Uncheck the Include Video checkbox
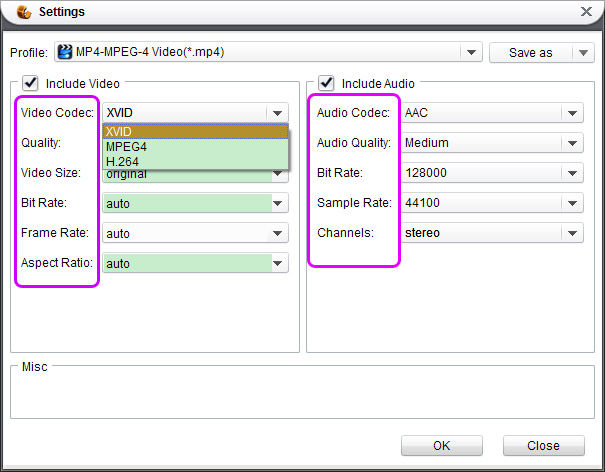 (30, 83)
